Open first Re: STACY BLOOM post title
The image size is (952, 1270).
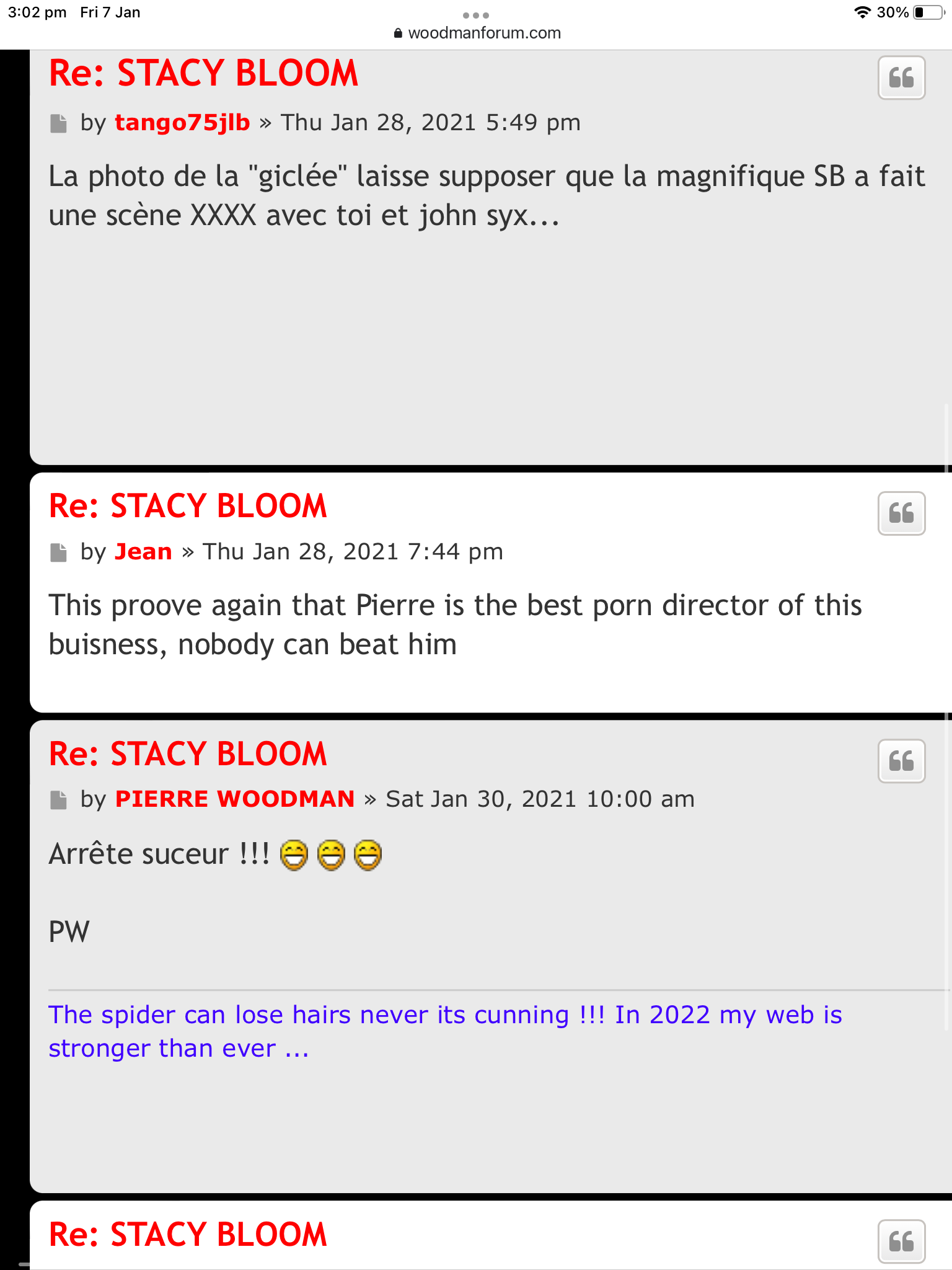tap(203, 73)
